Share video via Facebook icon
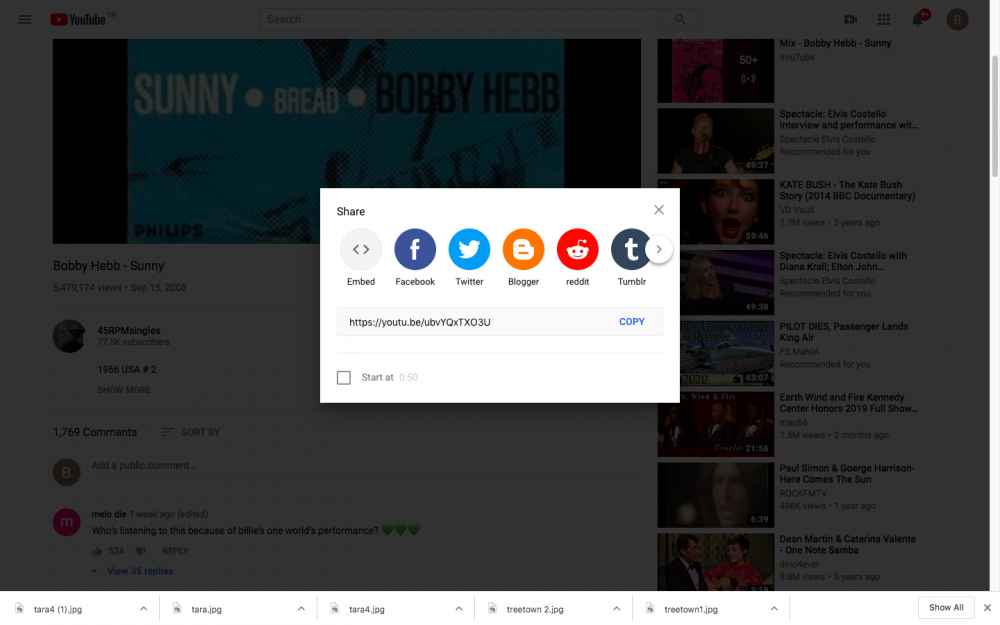 coord(415,250)
